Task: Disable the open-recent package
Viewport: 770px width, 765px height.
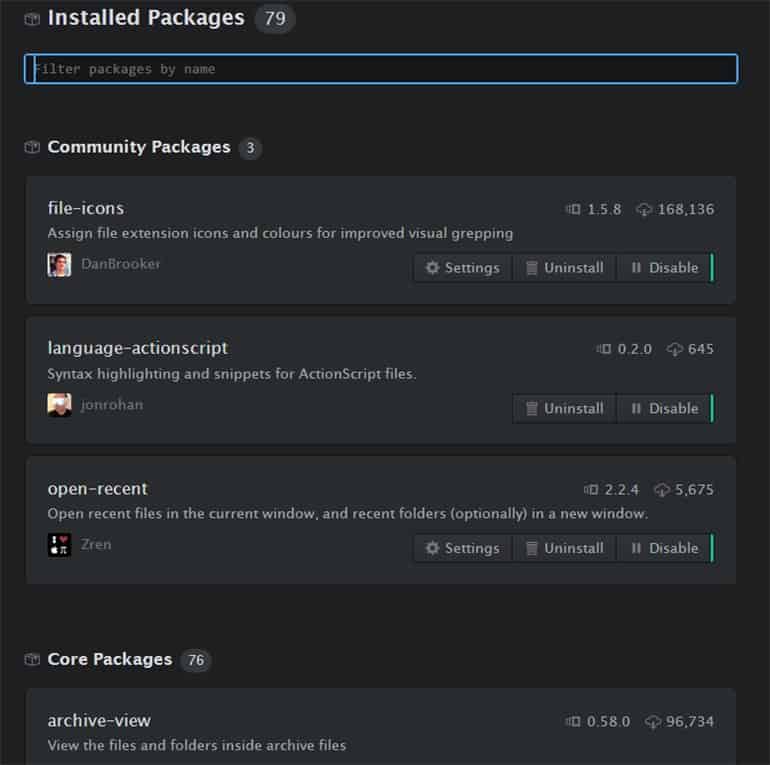Action: 665,548
